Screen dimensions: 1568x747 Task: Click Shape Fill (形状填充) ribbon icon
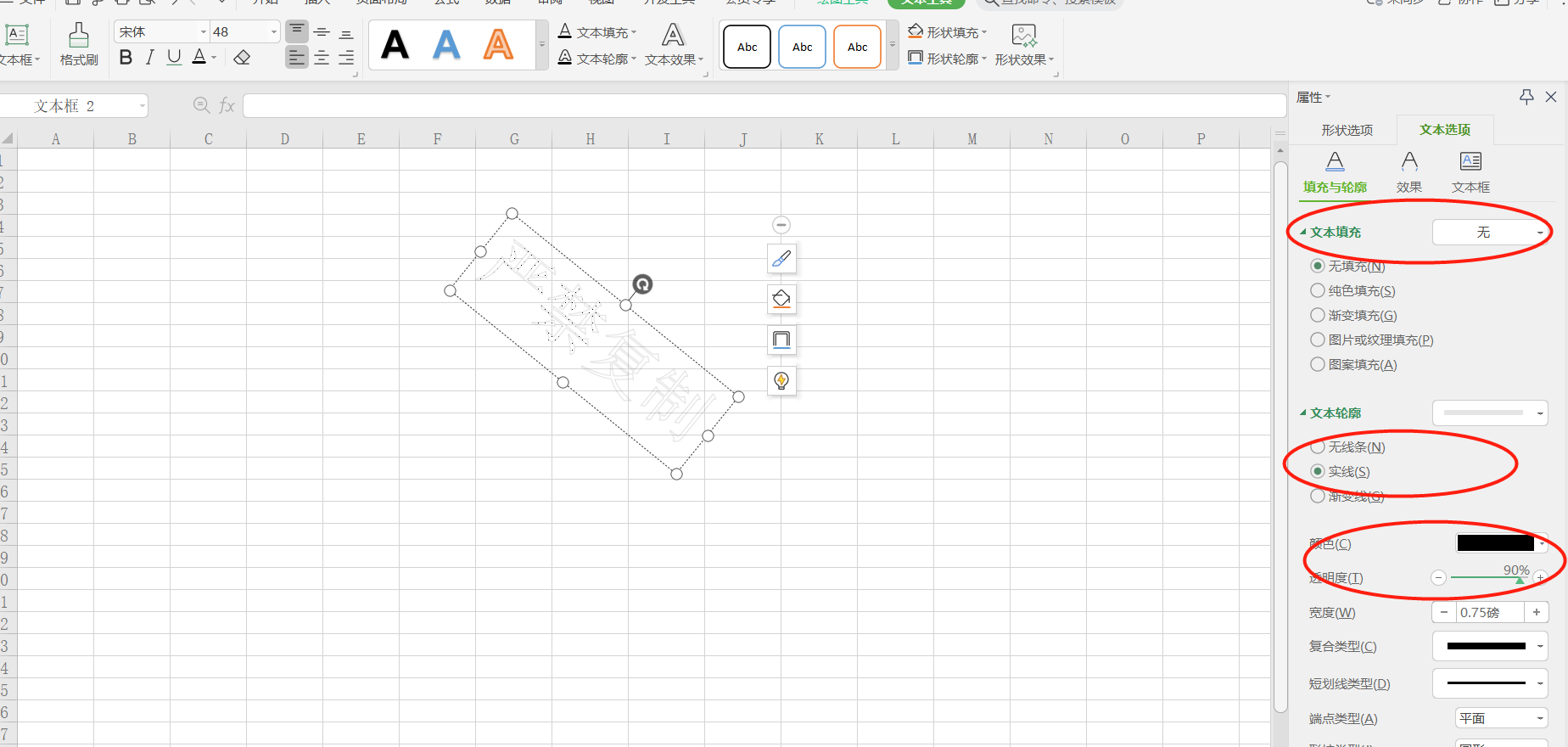pos(916,31)
